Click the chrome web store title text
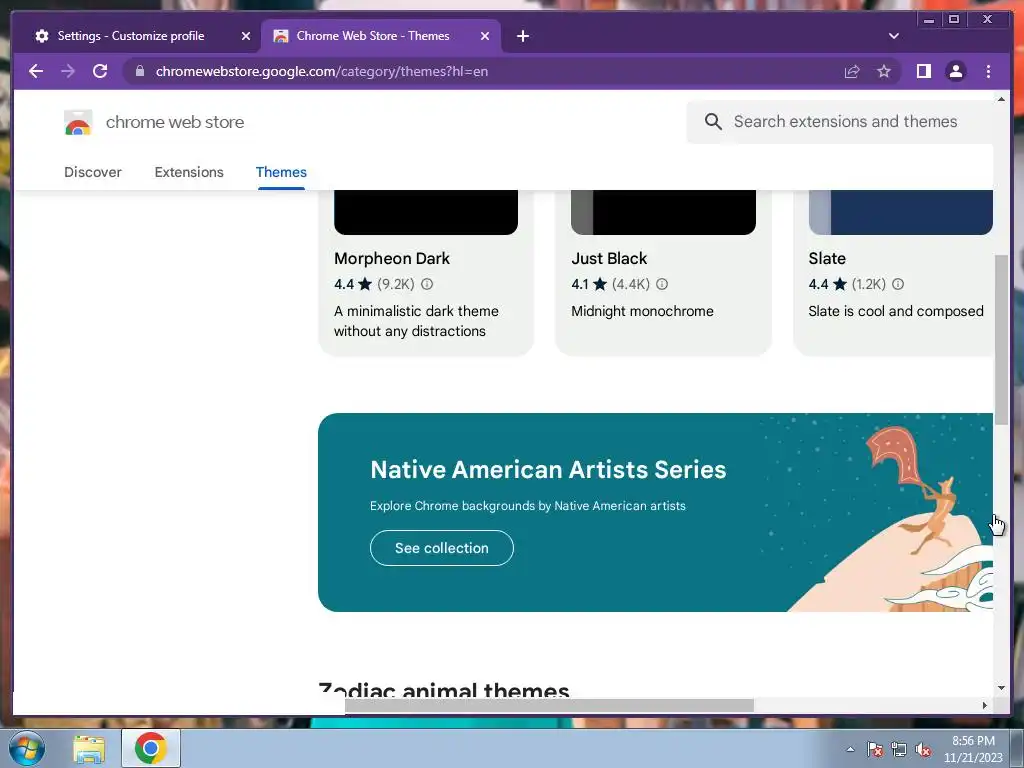This screenshot has height=768, width=1024. tap(175, 122)
